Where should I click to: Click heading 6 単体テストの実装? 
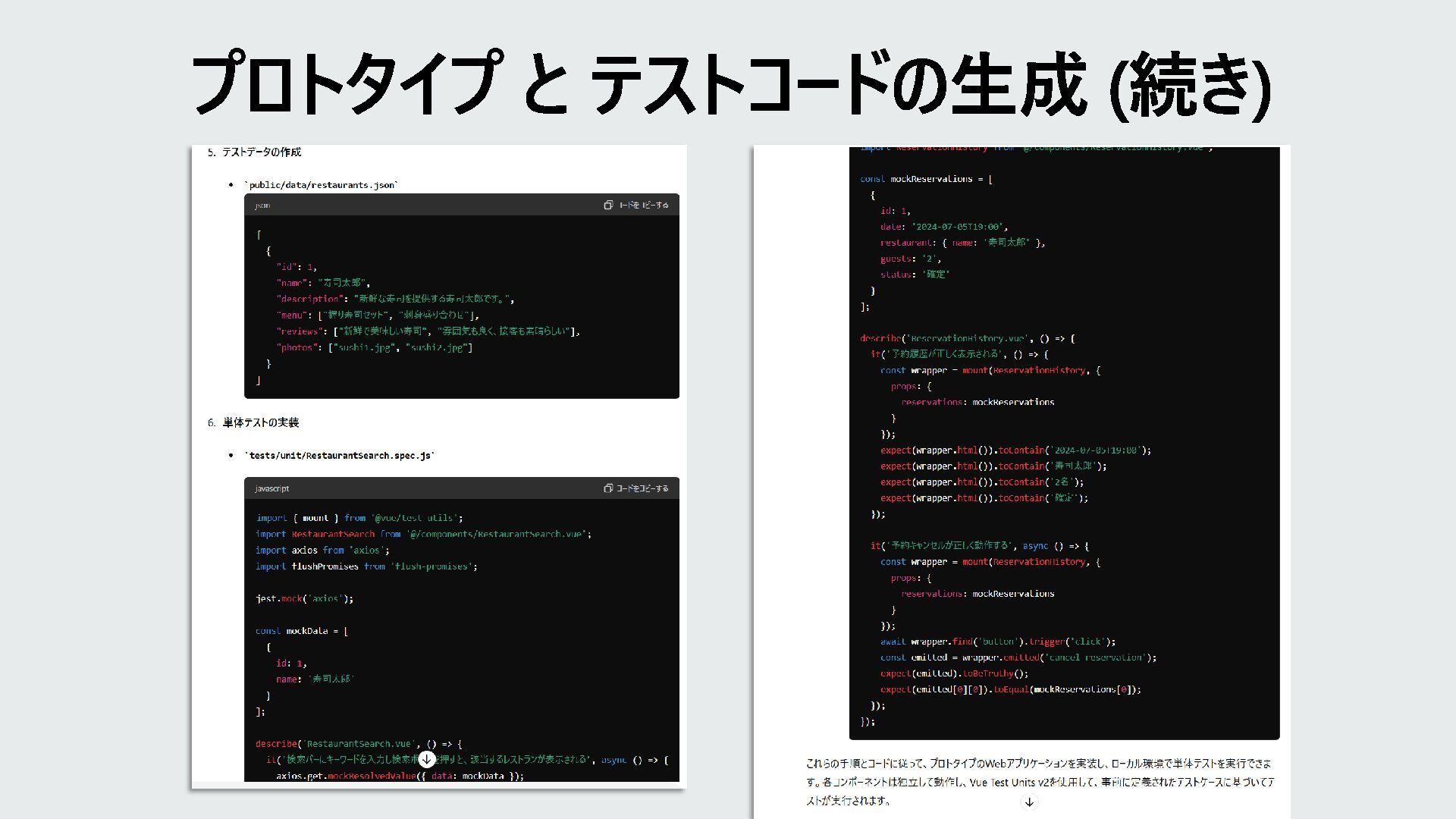click(260, 422)
